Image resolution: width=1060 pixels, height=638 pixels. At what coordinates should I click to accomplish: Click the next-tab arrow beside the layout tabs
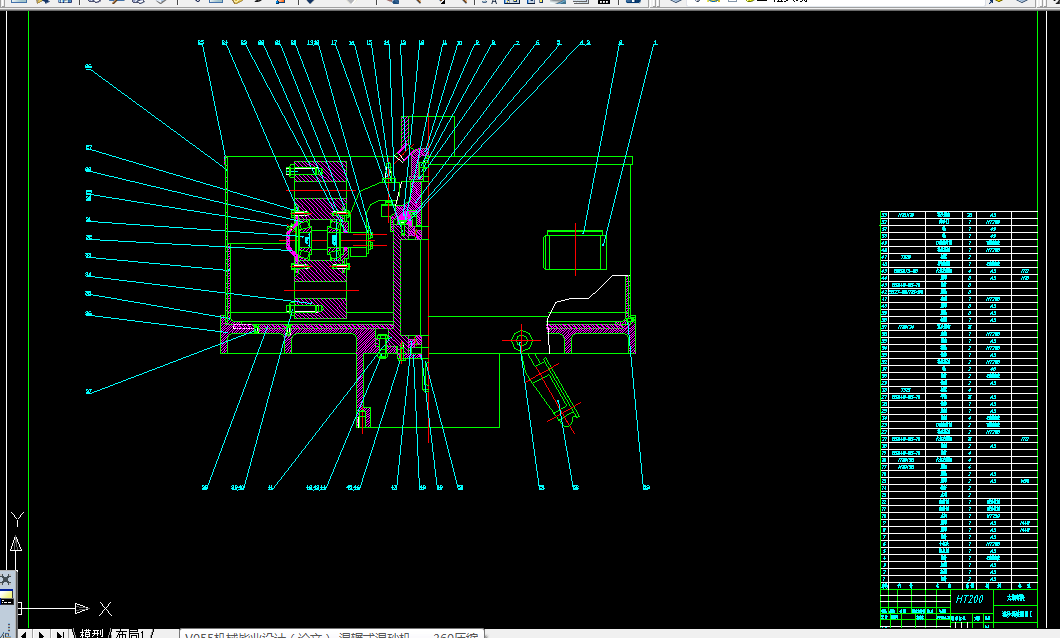42,634
